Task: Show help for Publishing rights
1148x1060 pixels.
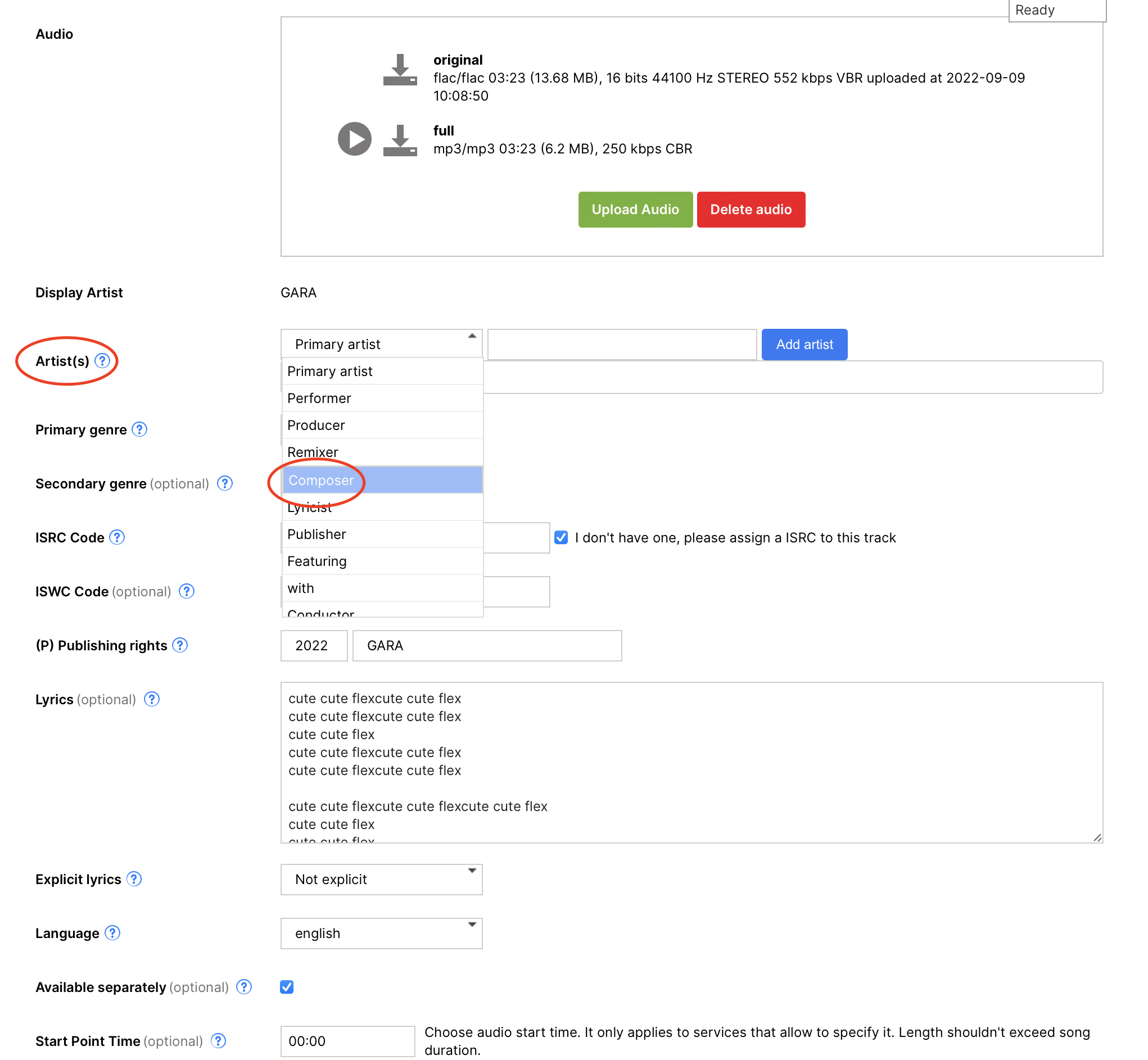Action: click(x=180, y=645)
